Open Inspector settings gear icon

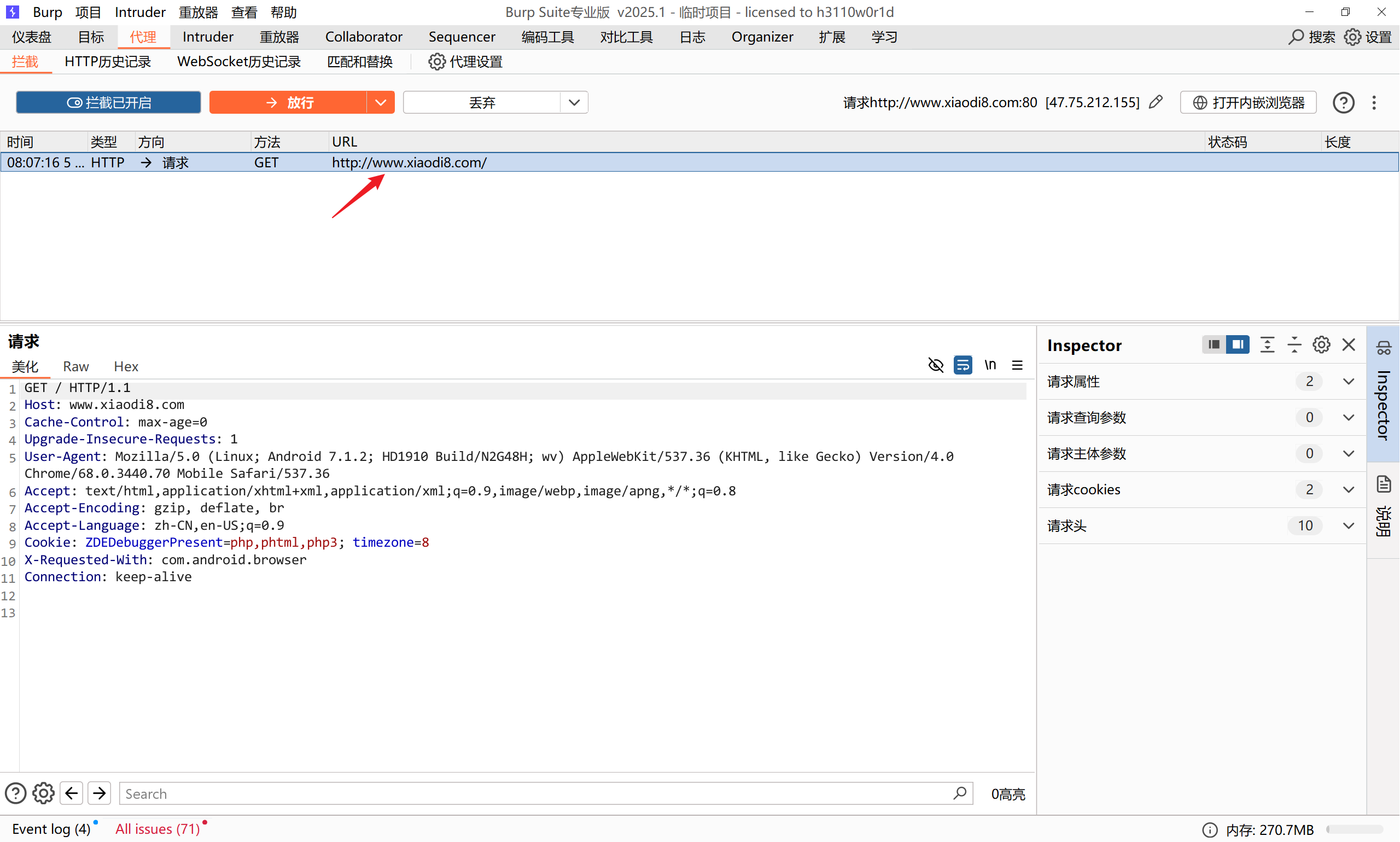click(1321, 344)
